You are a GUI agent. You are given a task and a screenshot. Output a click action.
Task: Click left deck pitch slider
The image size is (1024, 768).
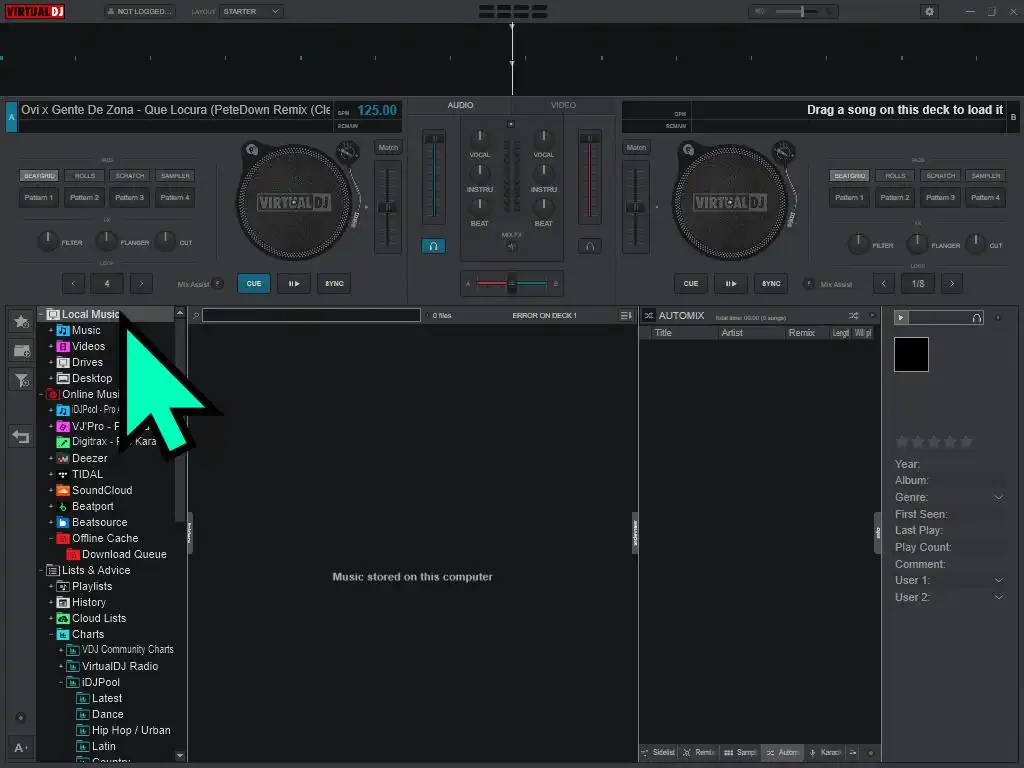[388, 208]
